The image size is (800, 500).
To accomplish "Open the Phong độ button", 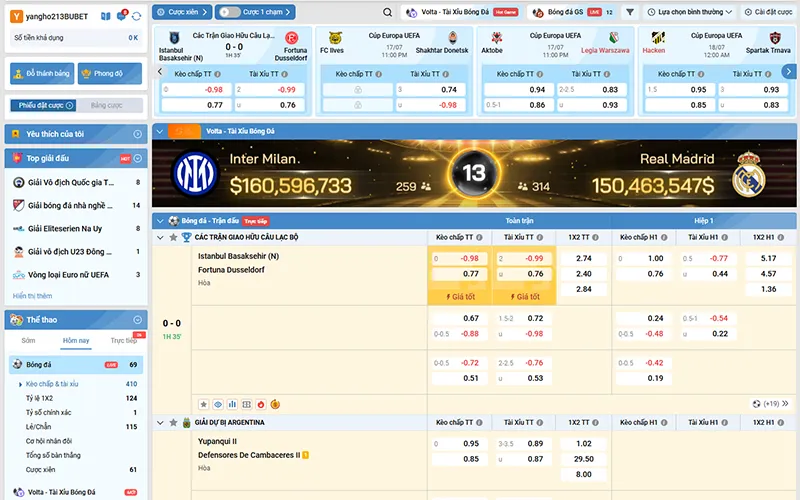I will [110, 73].
